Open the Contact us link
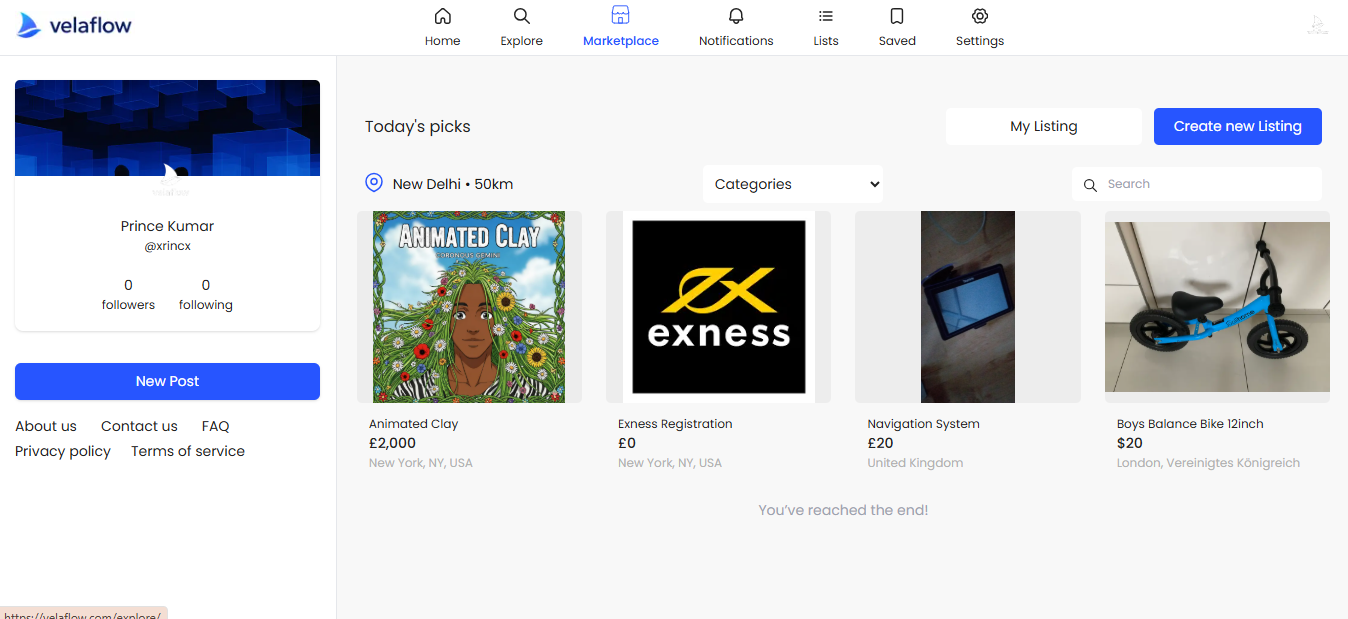 pyautogui.click(x=139, y=426)
